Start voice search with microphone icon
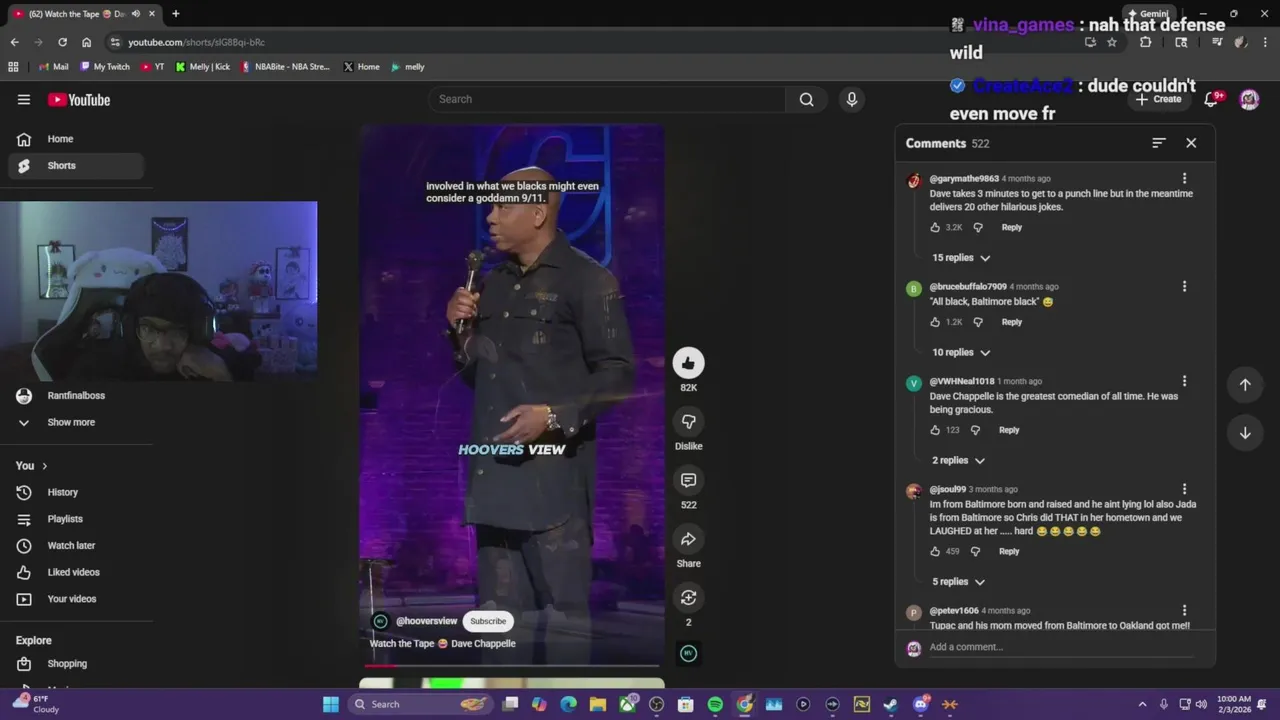The width and height of the screenshot is (1280, 720). pos(852,99)
